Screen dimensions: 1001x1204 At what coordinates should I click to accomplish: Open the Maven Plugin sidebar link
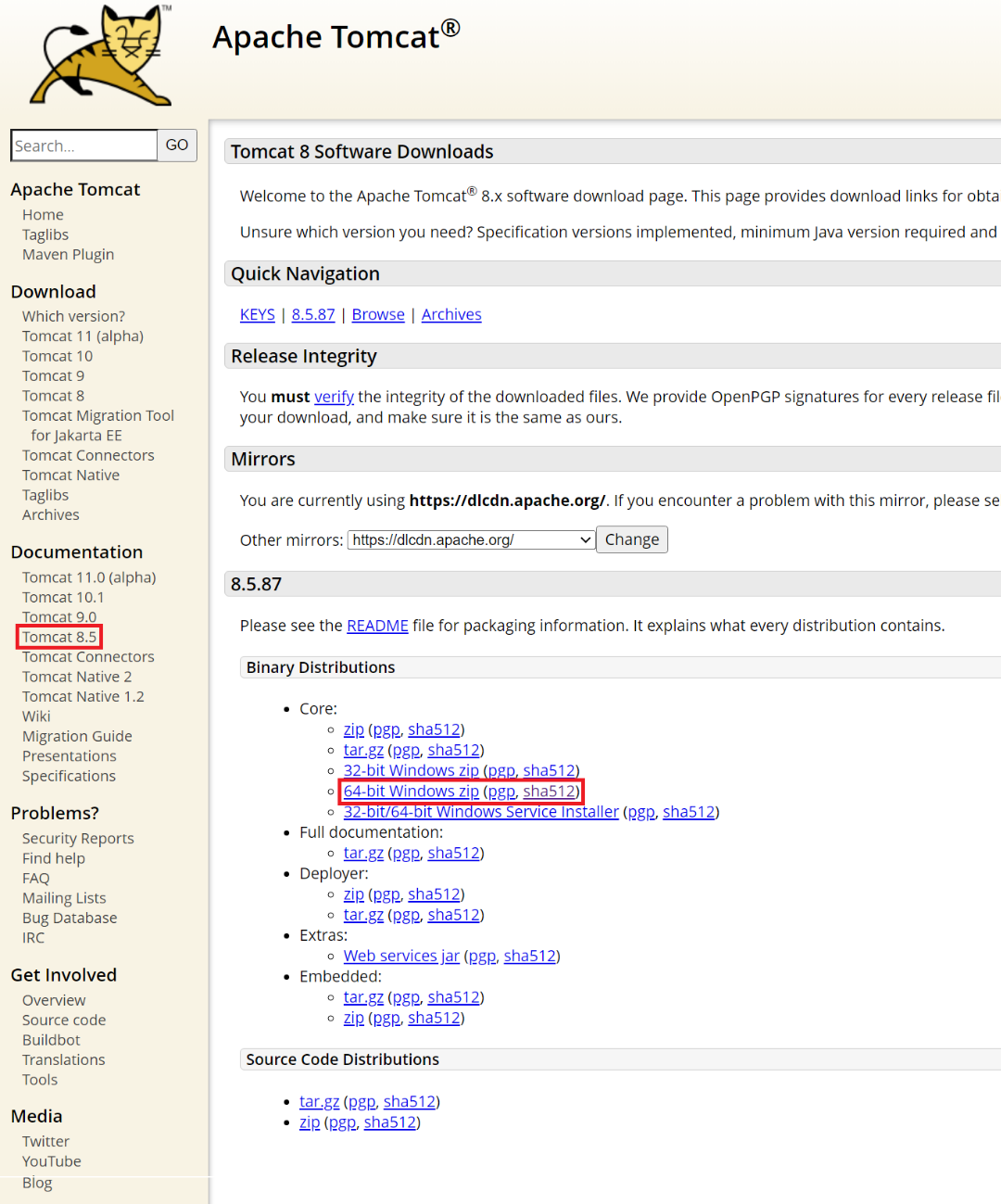[x=69, y=255]
